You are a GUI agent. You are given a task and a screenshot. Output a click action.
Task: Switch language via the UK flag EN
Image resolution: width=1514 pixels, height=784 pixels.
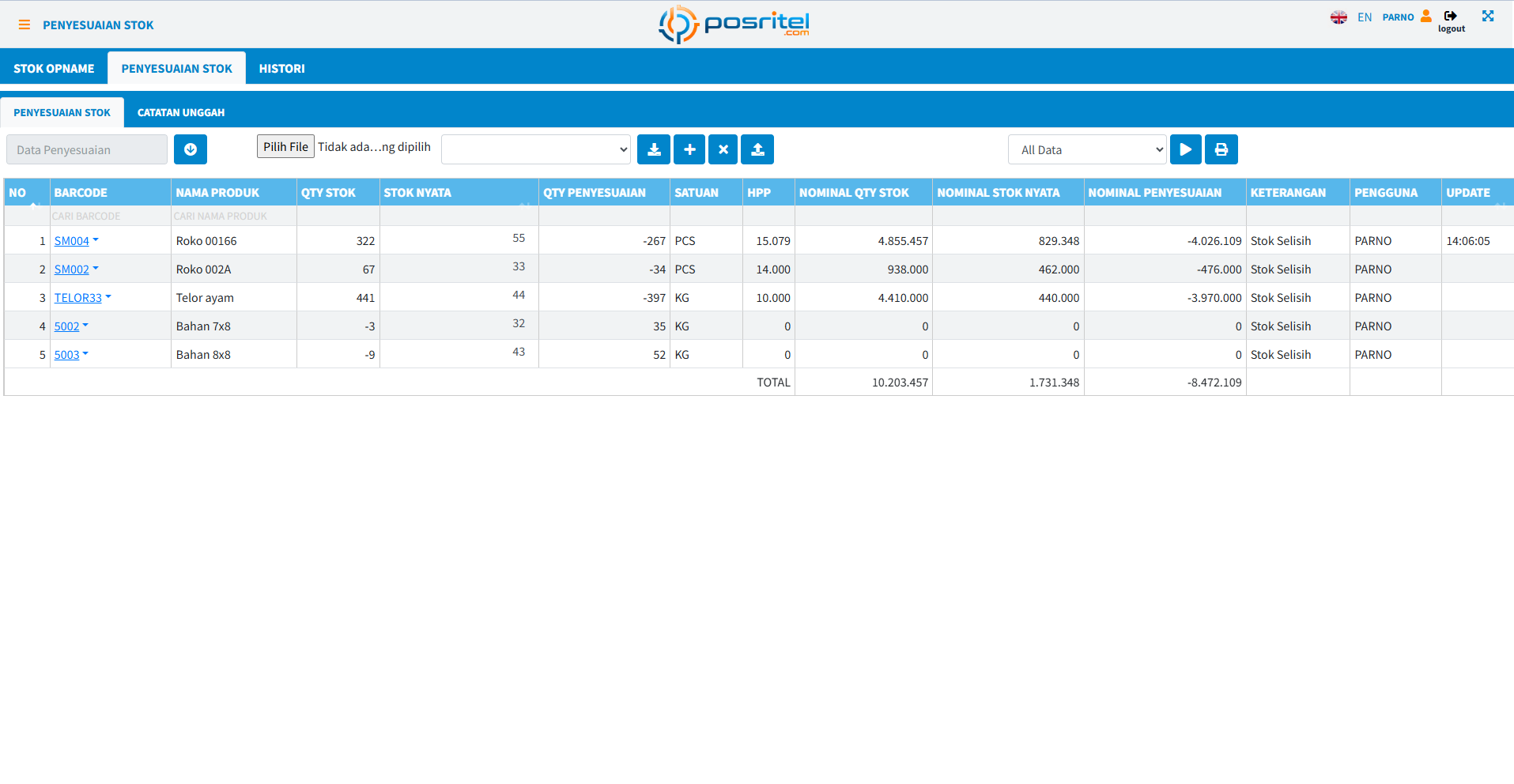1351,17
